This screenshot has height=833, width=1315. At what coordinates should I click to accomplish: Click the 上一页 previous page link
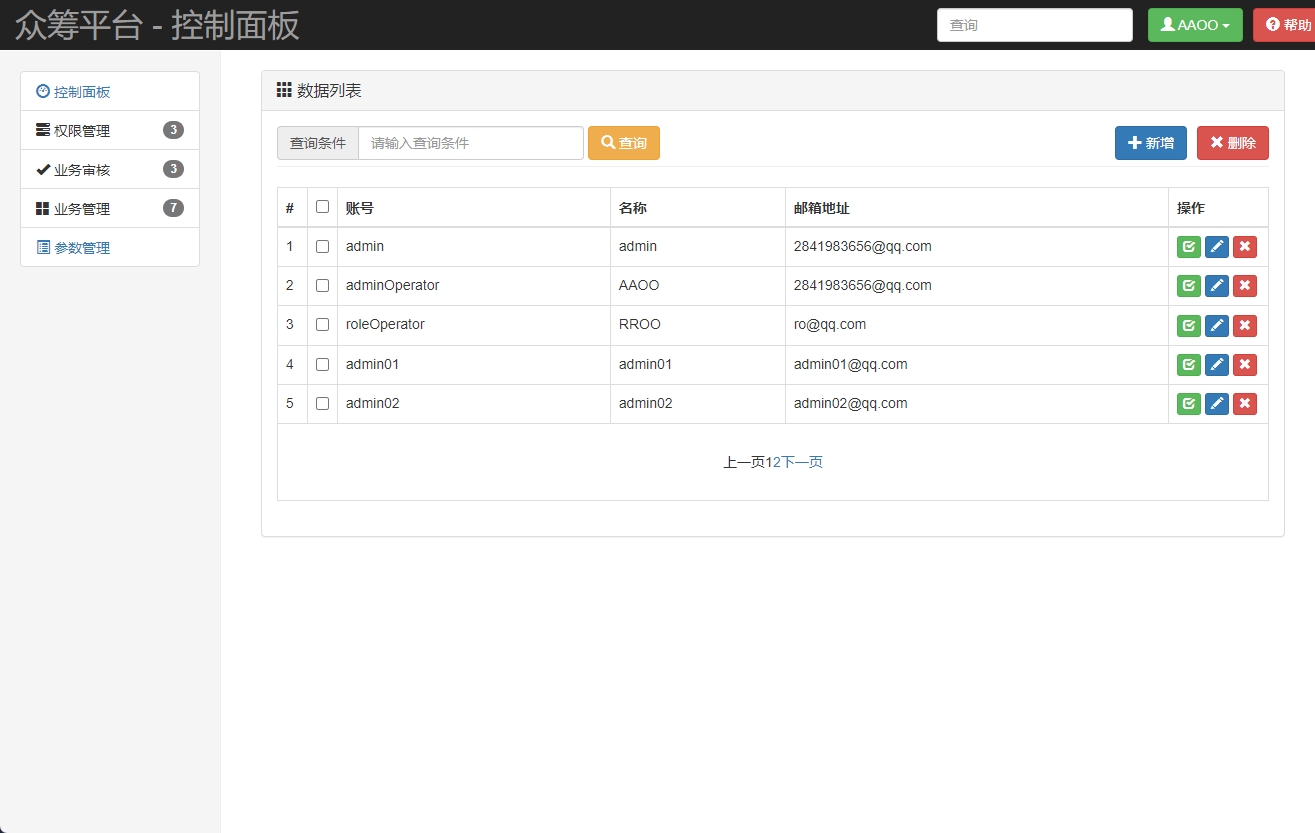[744, 462]
